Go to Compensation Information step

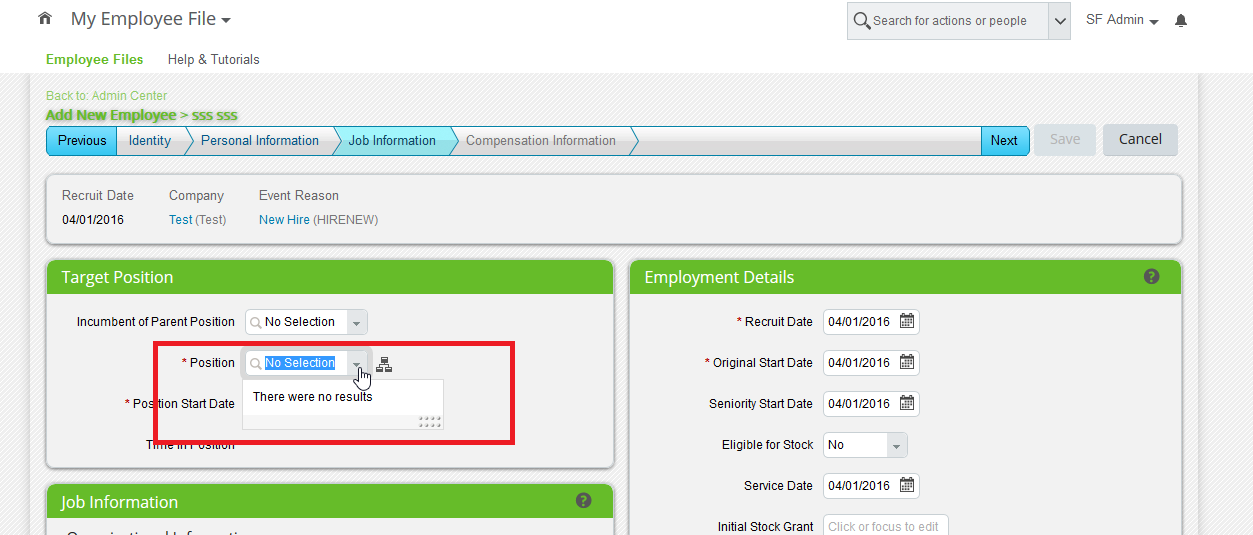pyautogui.click(x=541, y=141)
